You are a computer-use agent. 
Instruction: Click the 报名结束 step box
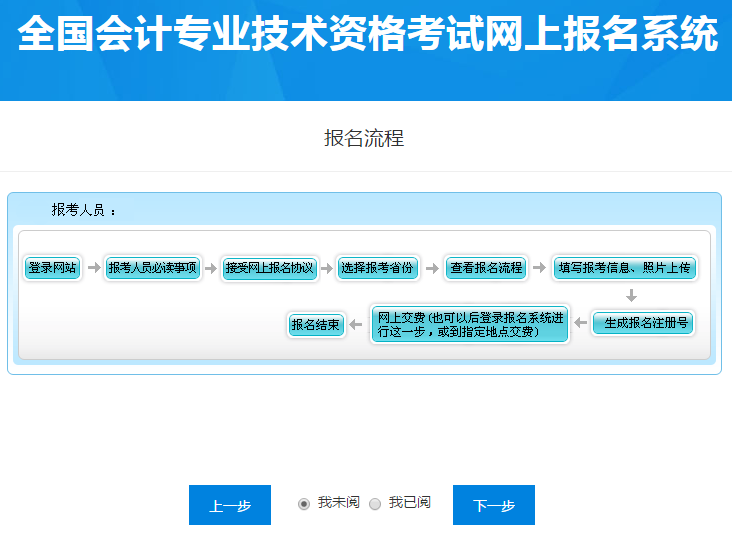pos(315,325)
